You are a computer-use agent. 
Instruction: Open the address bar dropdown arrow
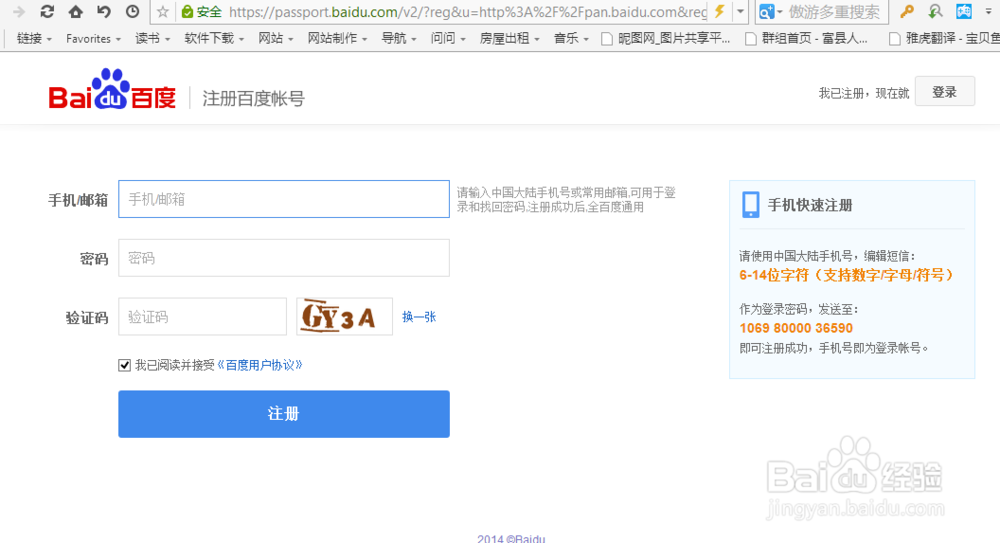pos(740,11)
